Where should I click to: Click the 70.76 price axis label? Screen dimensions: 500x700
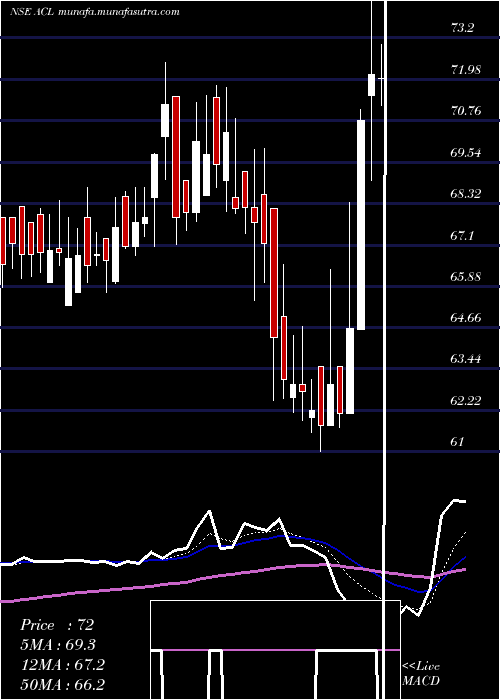[x=466, y=111]
